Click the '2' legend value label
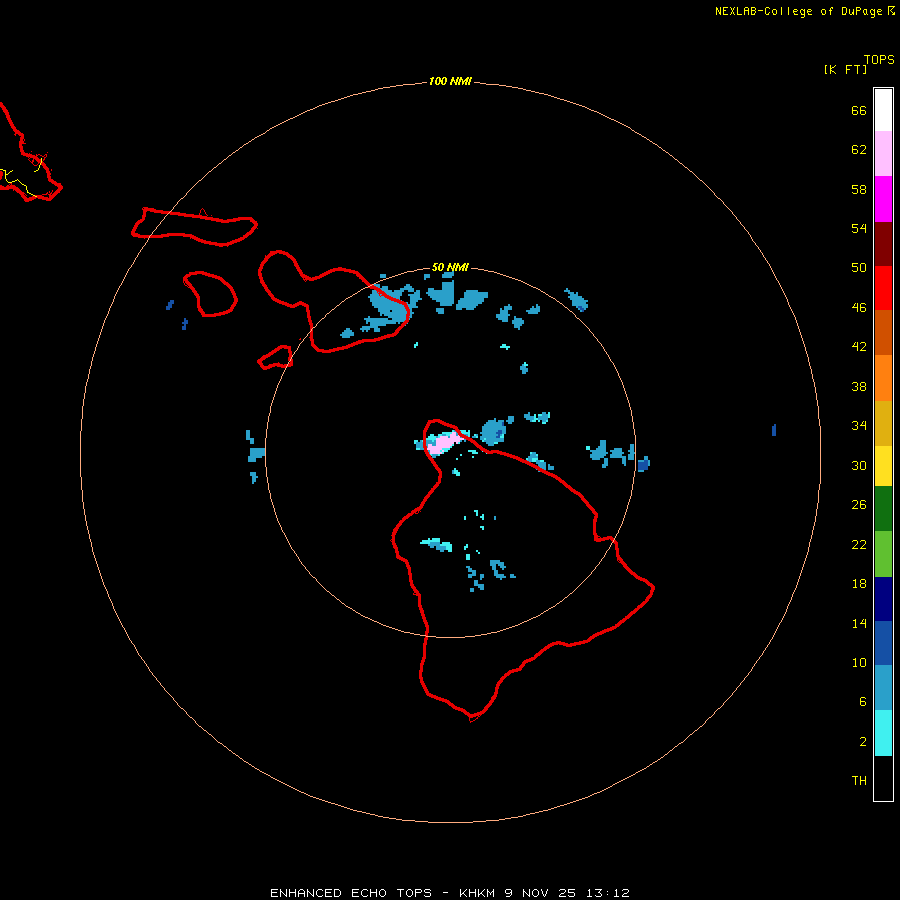The image size is (900, 900). pos(863,742)
